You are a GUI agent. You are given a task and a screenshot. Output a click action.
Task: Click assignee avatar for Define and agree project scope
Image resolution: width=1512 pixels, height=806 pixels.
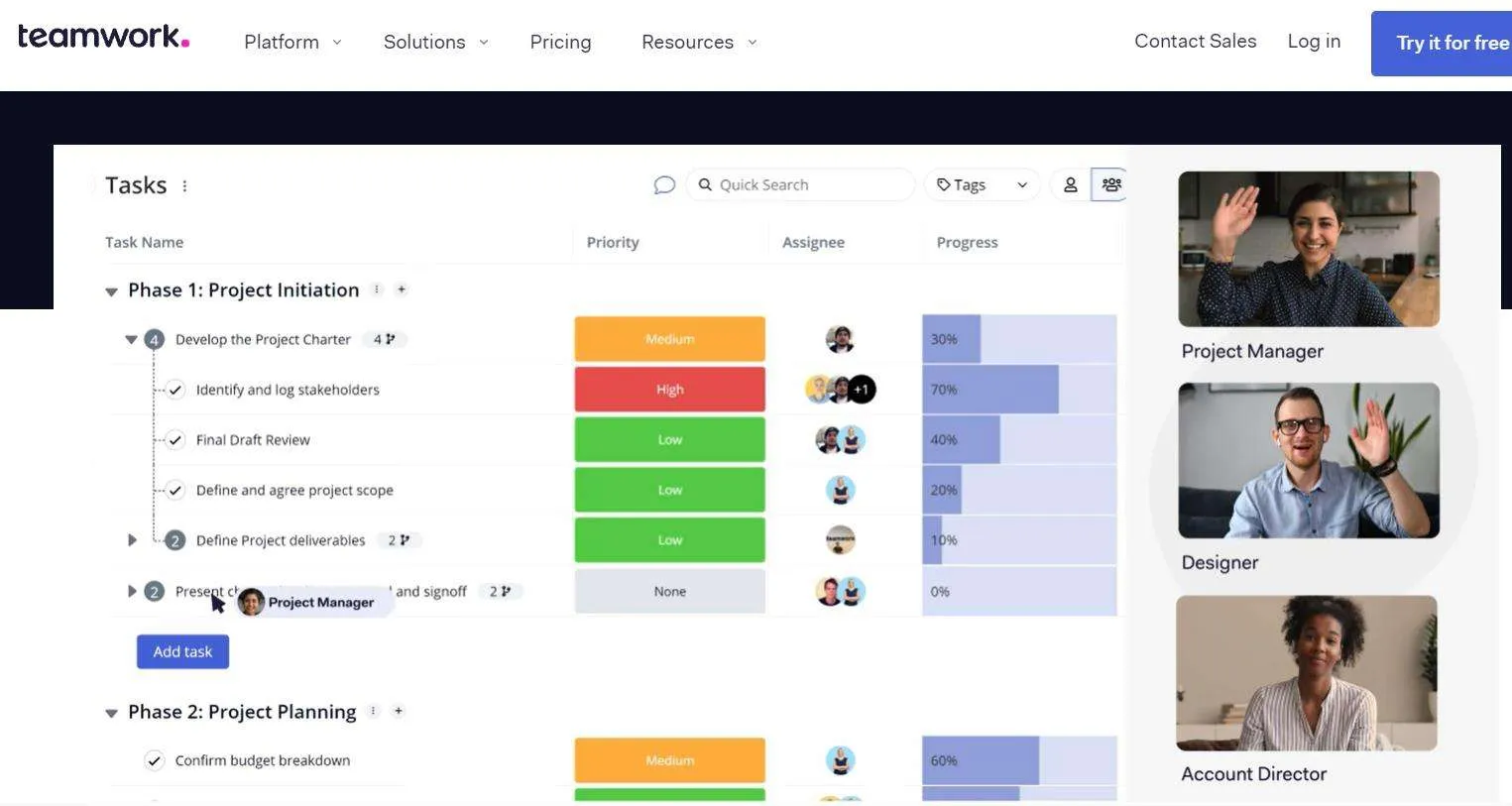click(841, 490)
